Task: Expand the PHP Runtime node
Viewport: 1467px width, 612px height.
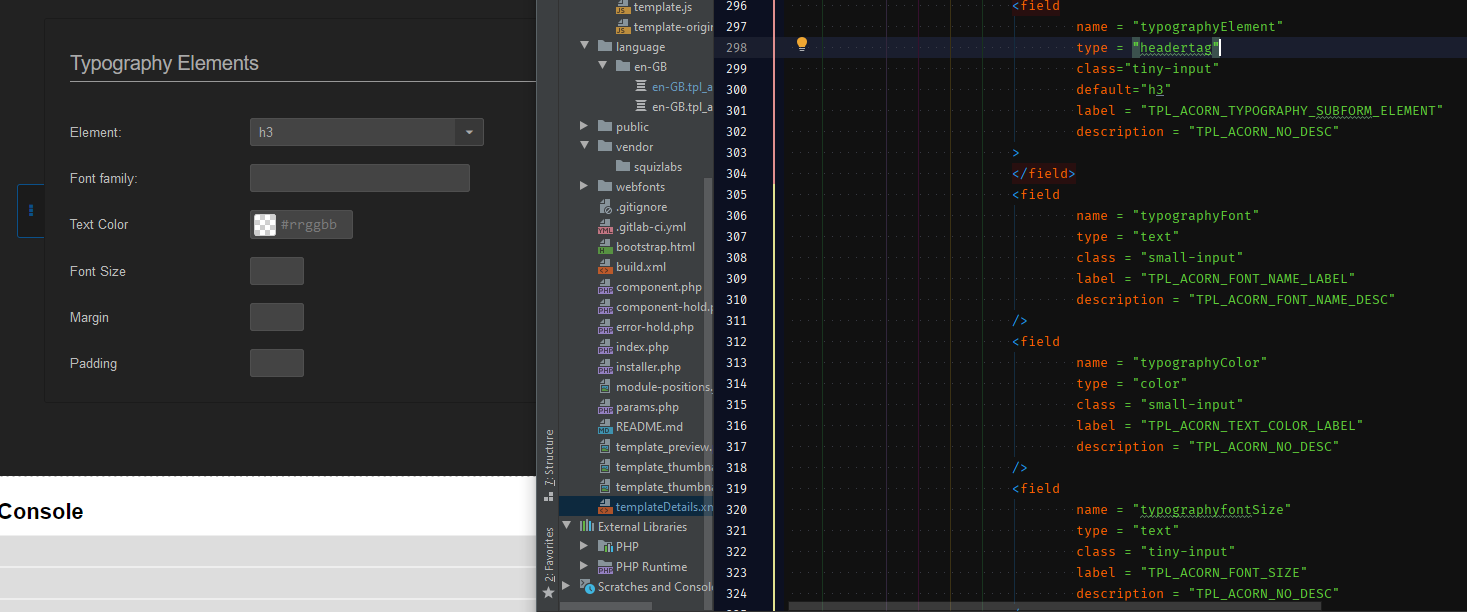Action: click(x=585, y=566)
